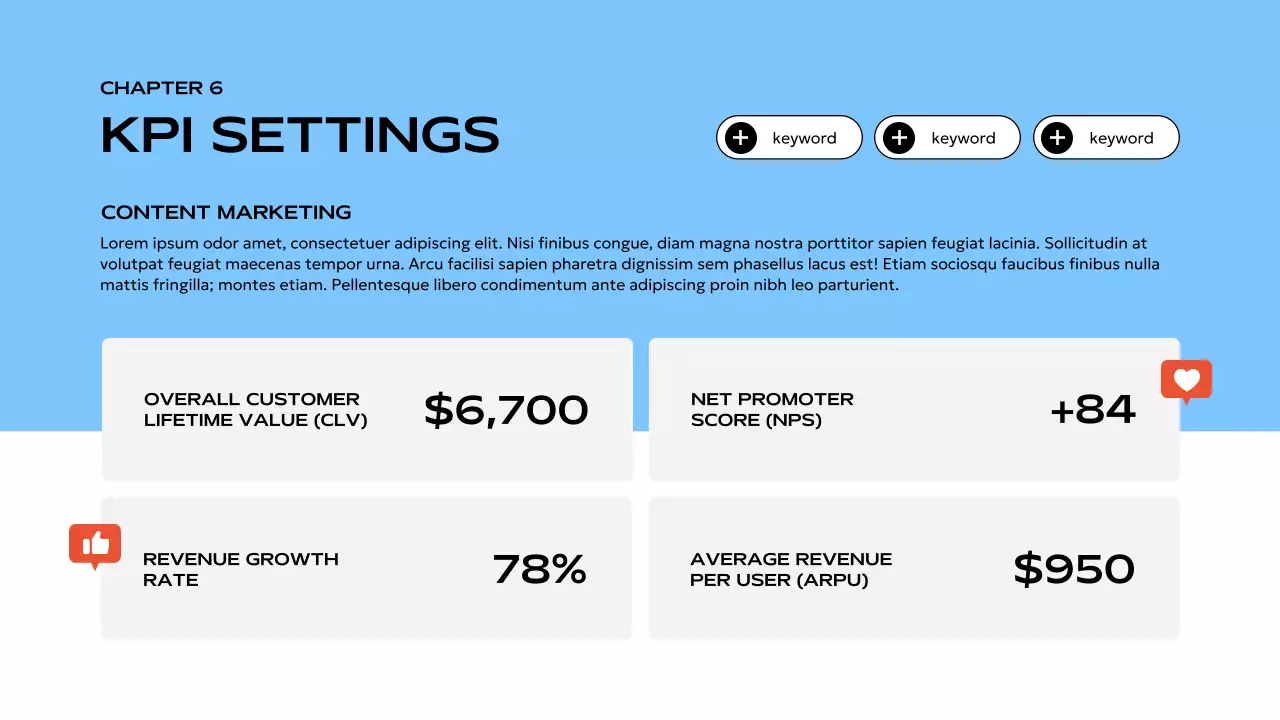Select the +84 score value
The height and width of the screenshot is (720, 1280).
(x=1093, y=410)
